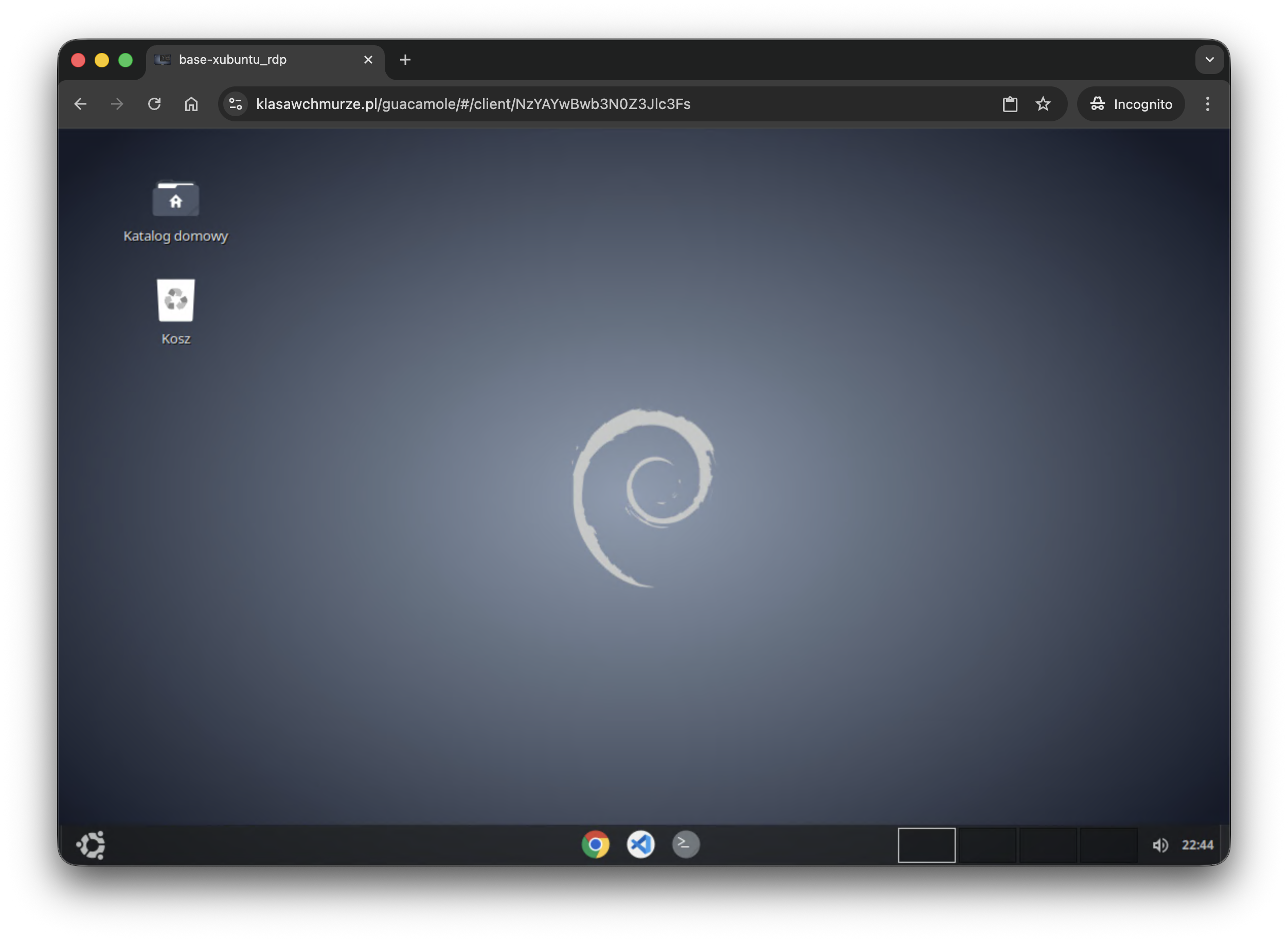1288x942 pixels.
Task: Open Chrome's three-dot menu
Action: coord(1208,104)
